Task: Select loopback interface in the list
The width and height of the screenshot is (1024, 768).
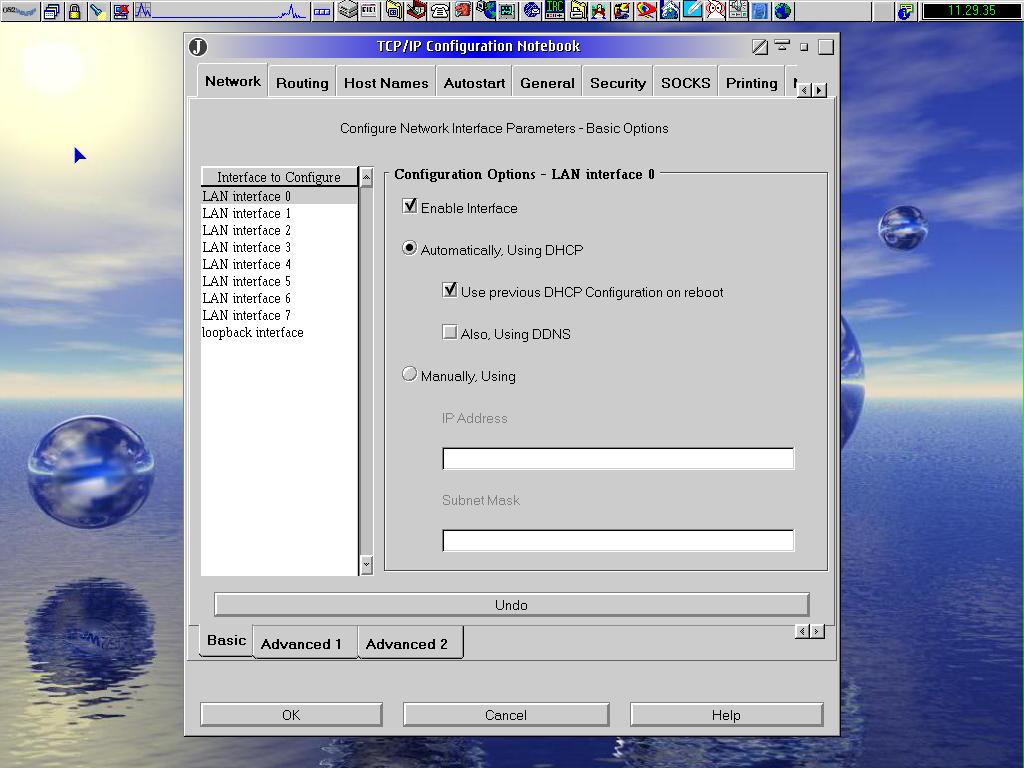Action: pyautogui.click(x=253, y=332)
